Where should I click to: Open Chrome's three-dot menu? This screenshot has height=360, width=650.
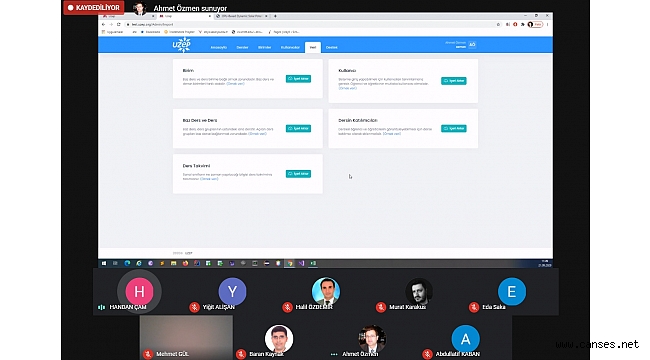pyautogui.click(x=548, y=24)
